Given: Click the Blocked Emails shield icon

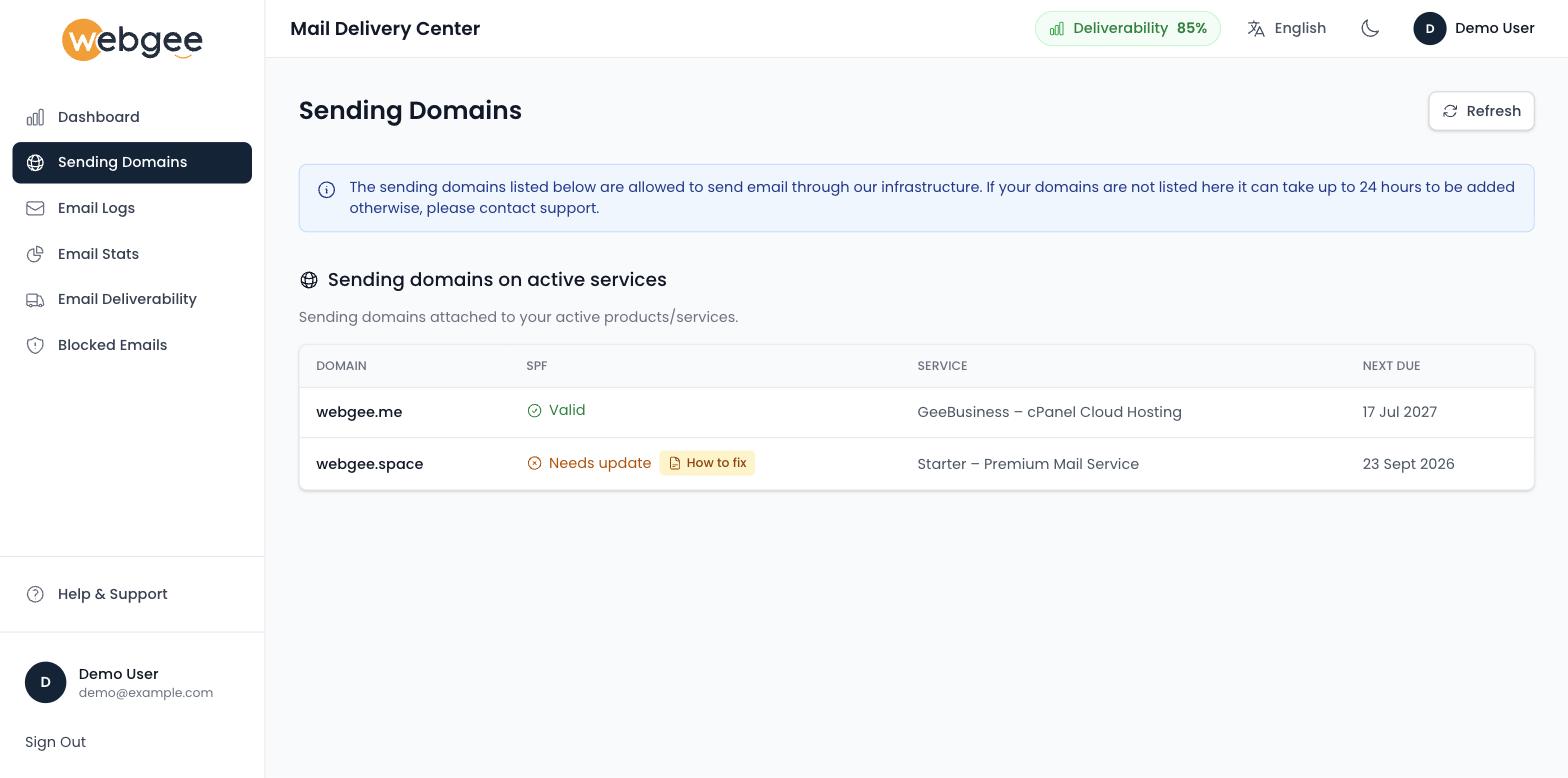Looking at the screenshot, I should point(35,345).
